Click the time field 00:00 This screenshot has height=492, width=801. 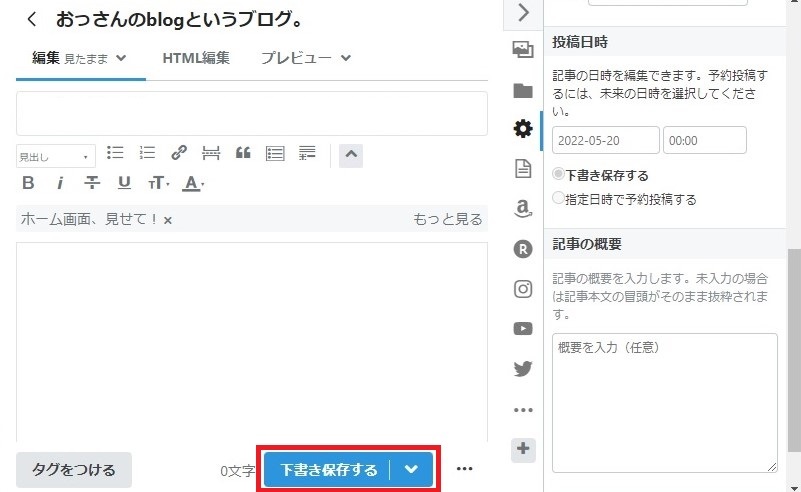coord(704,140)
